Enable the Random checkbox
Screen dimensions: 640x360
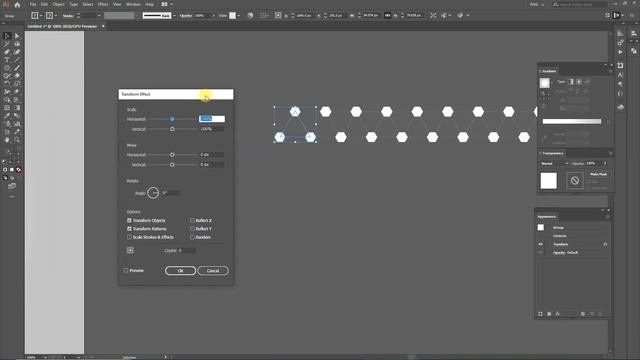click(x=192, y=237)
